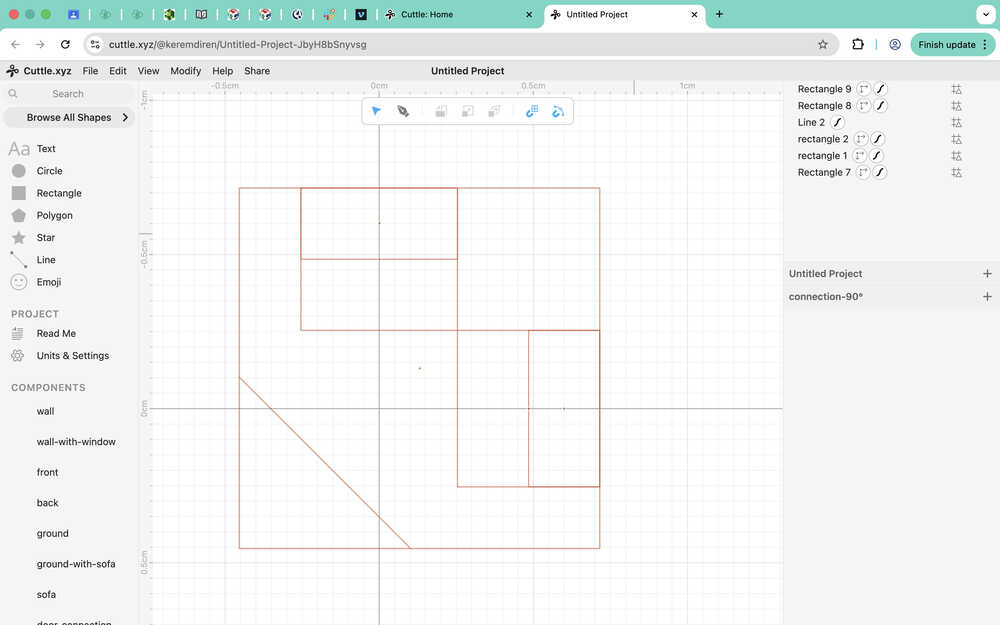Click the shapes Search field
The width and height of the screenshot is (1000, 625).
(x=68, y=94)
